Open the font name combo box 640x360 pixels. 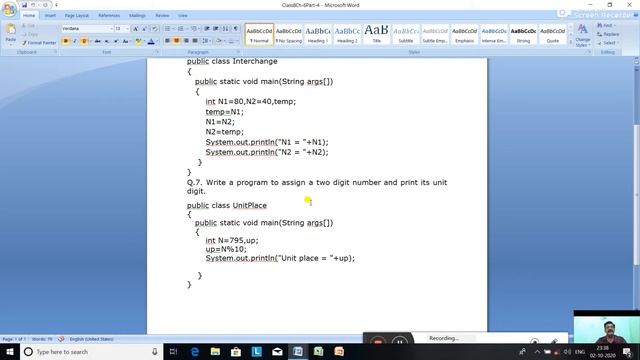pos(87,29)
